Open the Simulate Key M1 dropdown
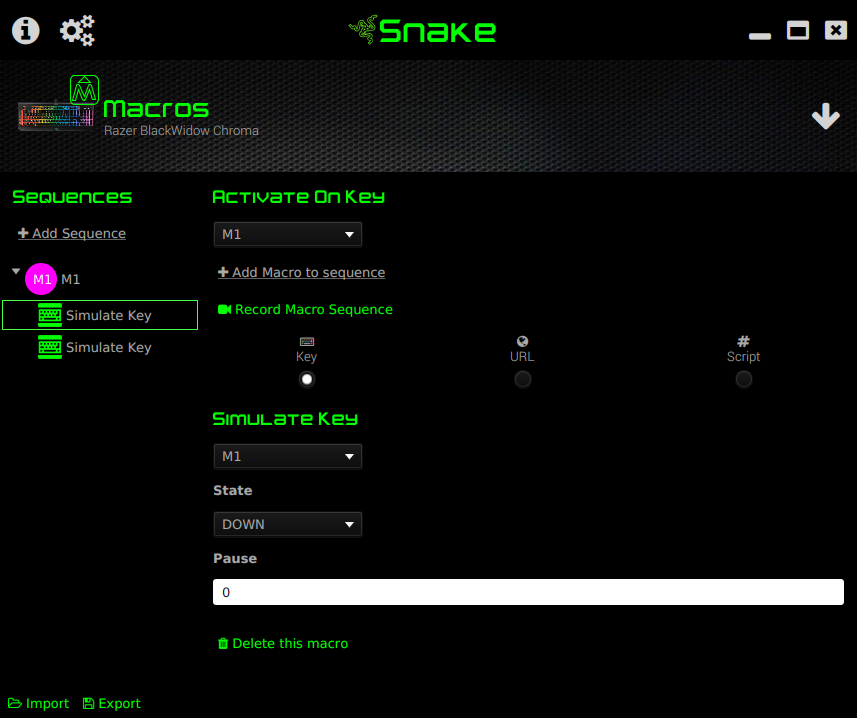857x718 pixels. 287,456
